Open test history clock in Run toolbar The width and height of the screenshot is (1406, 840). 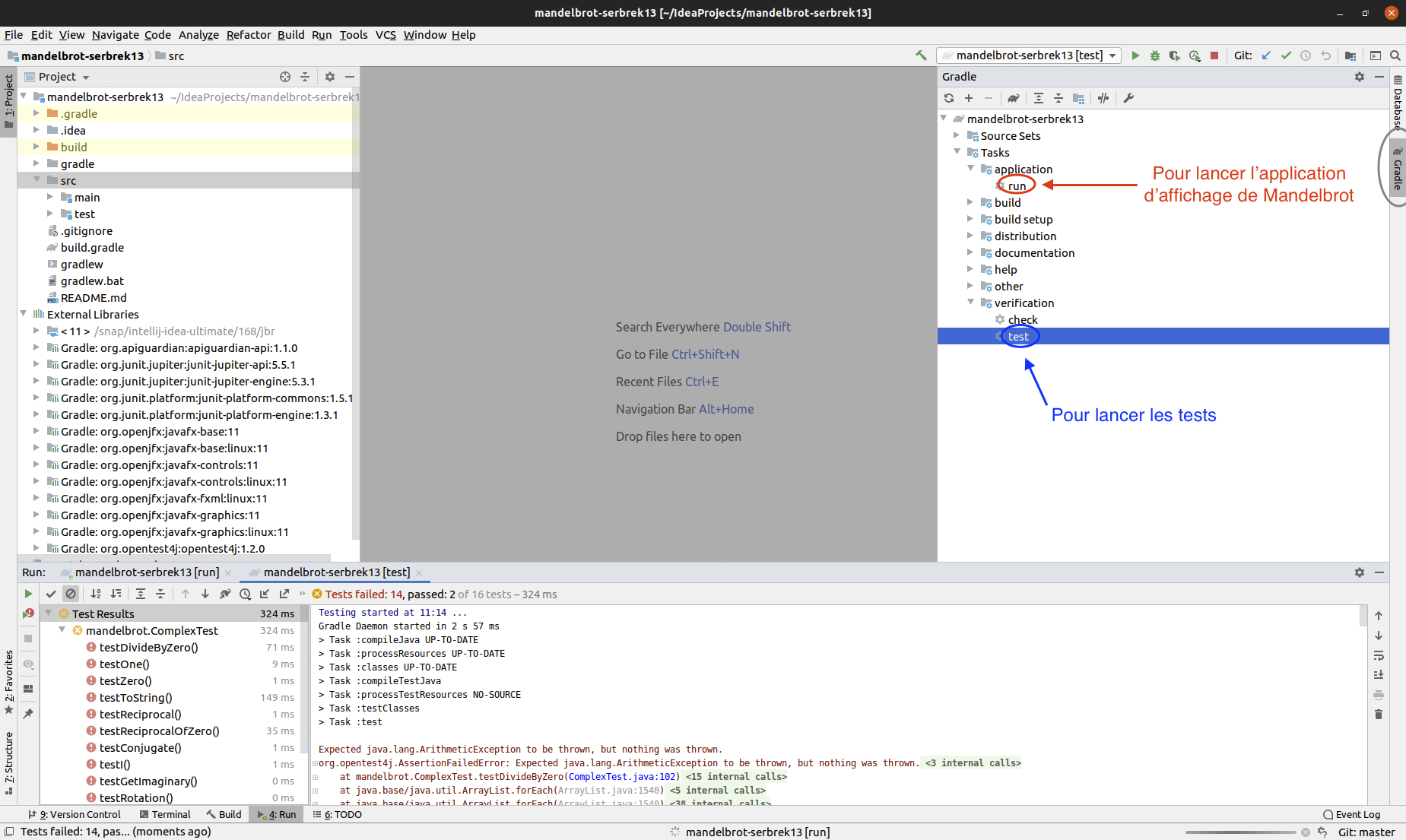pyautogui.click(x=245, y=594)
